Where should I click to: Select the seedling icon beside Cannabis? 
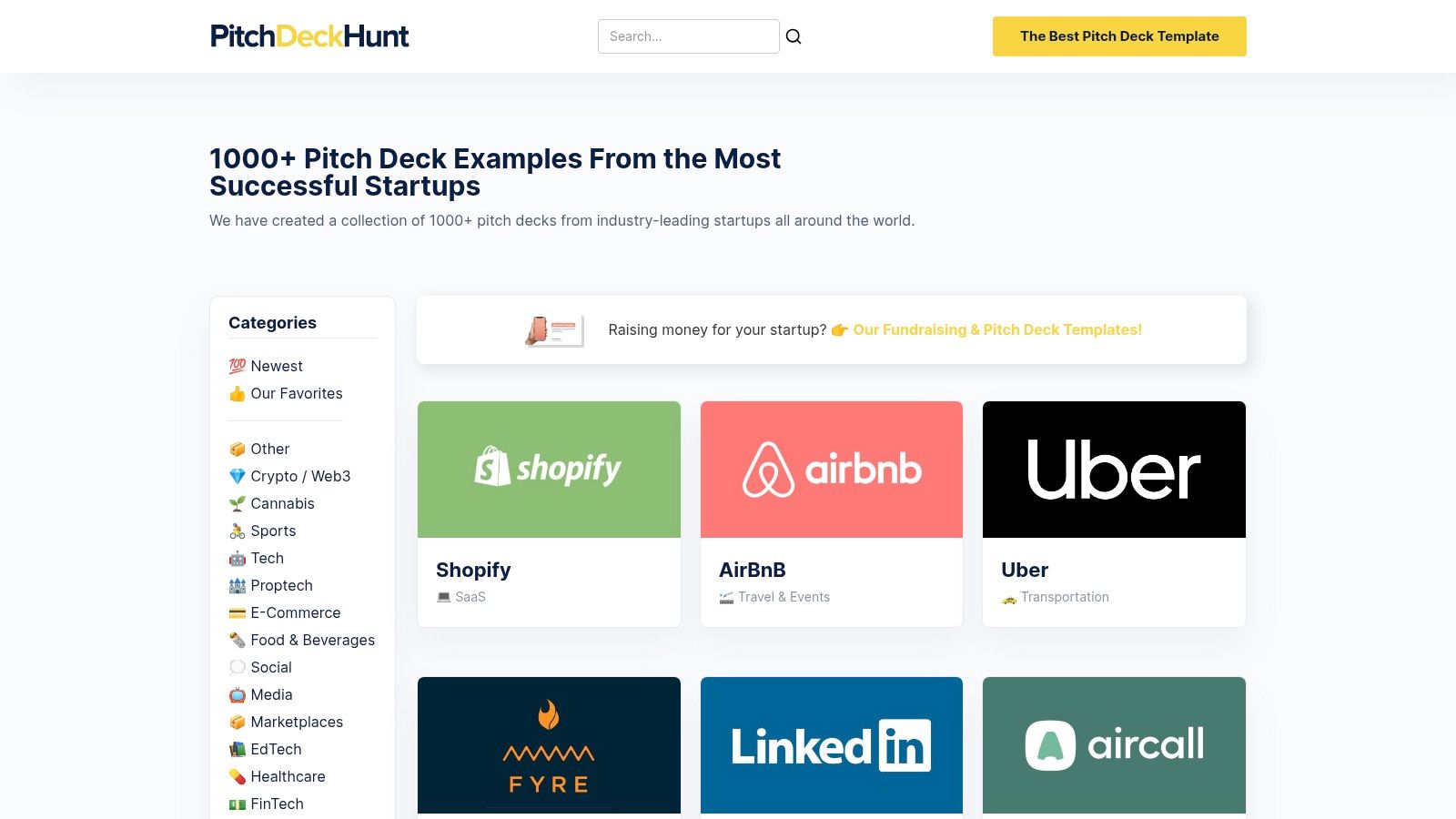pyautogui.click(x=238, y=503)
